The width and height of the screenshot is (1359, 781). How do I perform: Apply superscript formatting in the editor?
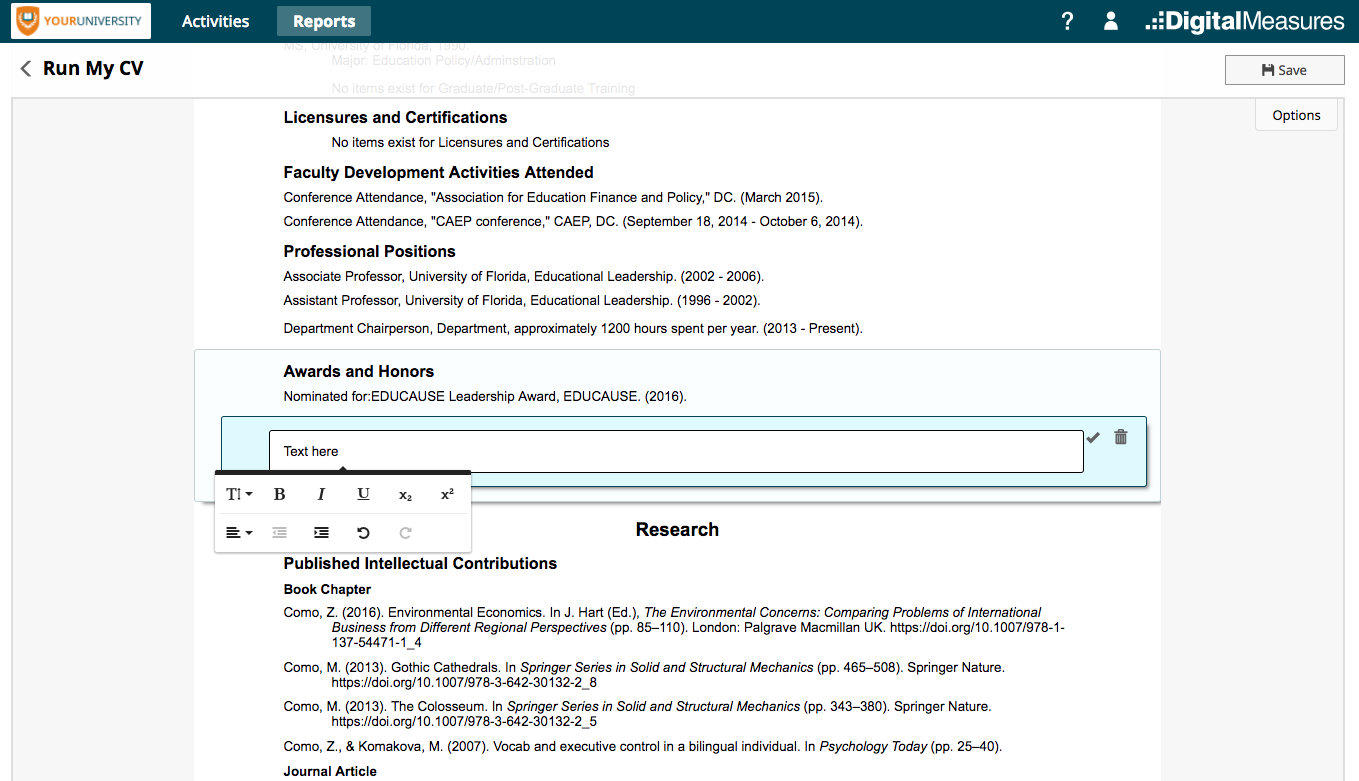446,493
